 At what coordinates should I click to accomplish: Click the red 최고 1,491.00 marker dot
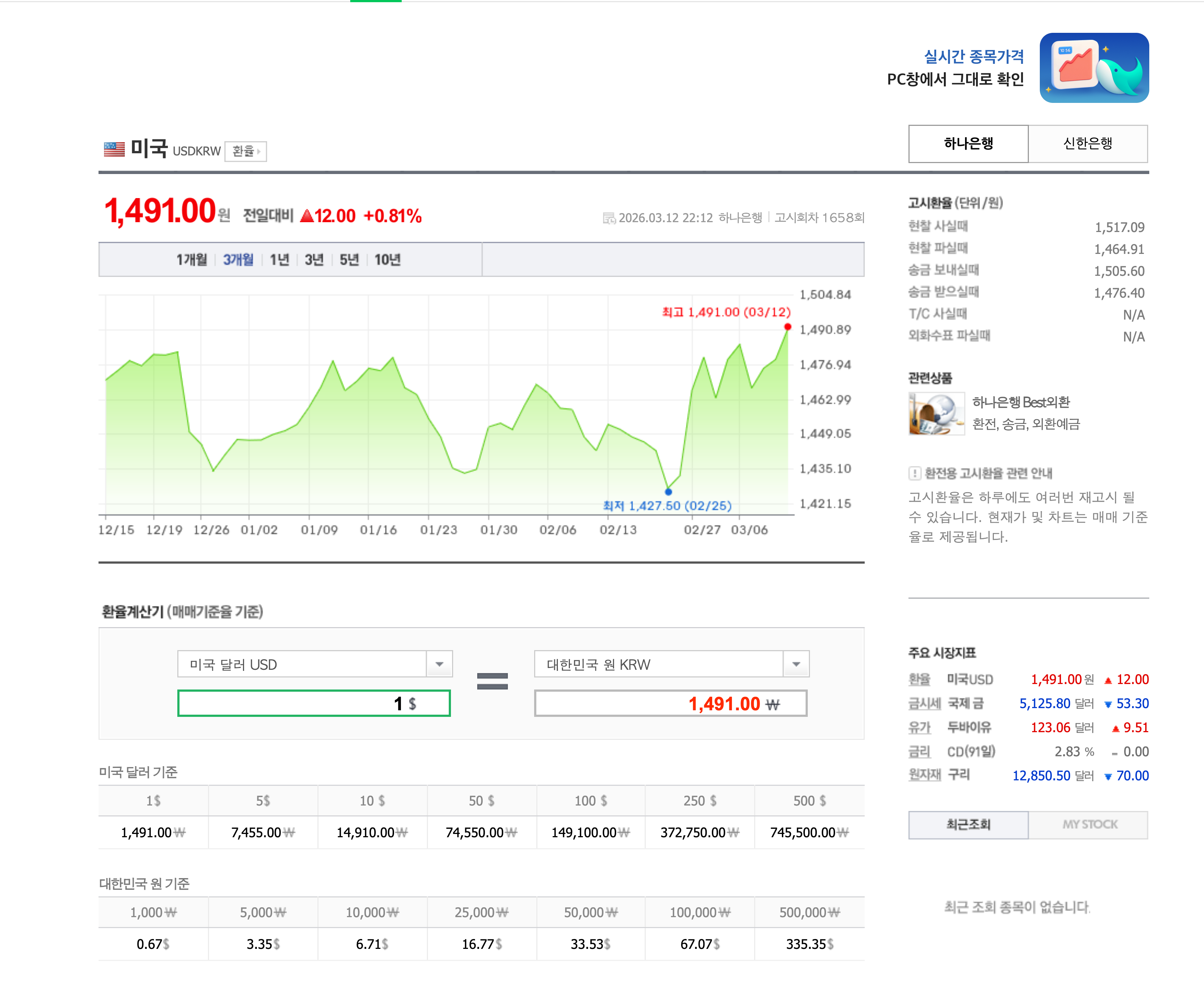787,326
